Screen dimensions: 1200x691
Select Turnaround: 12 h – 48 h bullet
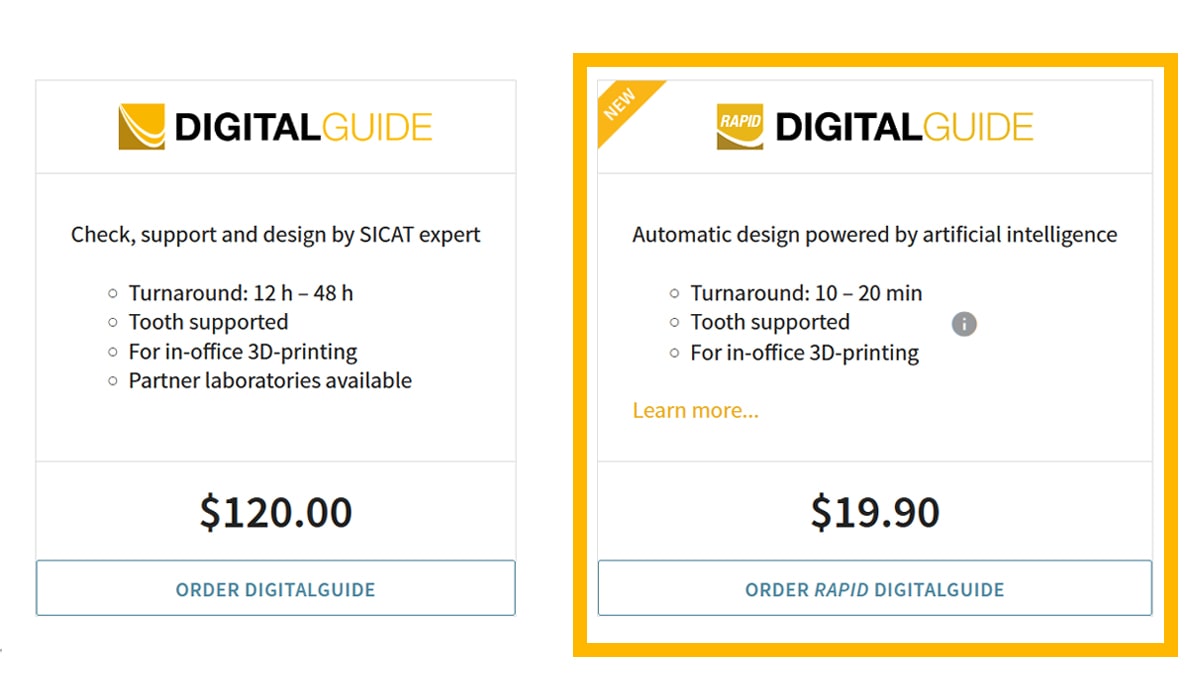241,293
